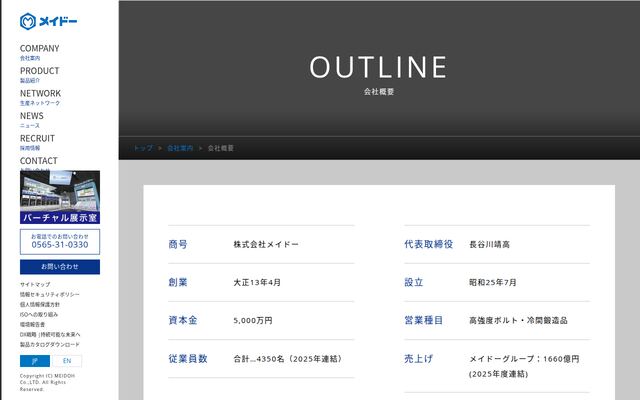Click the メイドー logo
This screenshot has height=400, width=640.
click(48, 21)
